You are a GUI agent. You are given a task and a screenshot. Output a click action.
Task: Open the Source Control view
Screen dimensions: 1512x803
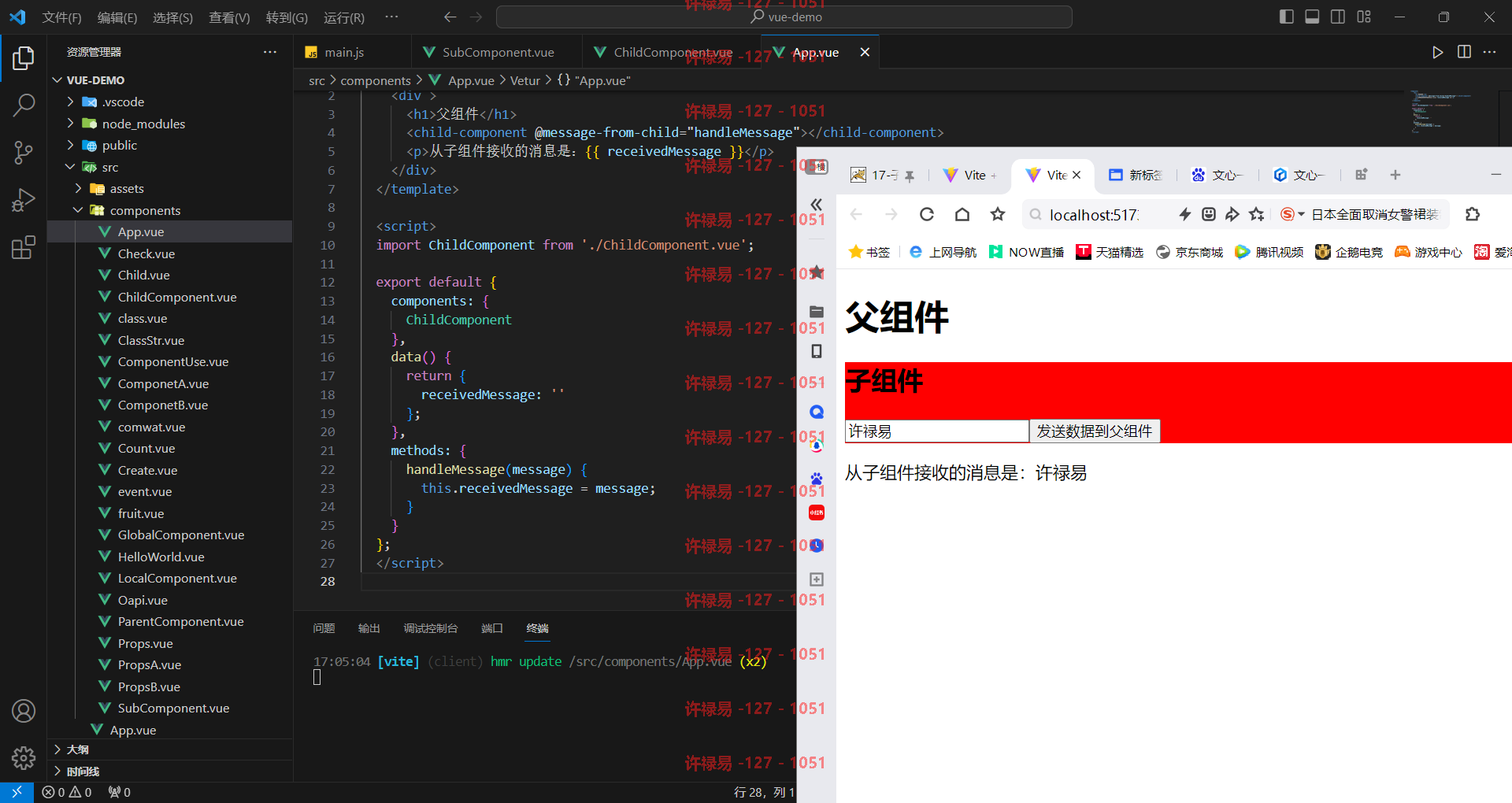click(24, 153)
